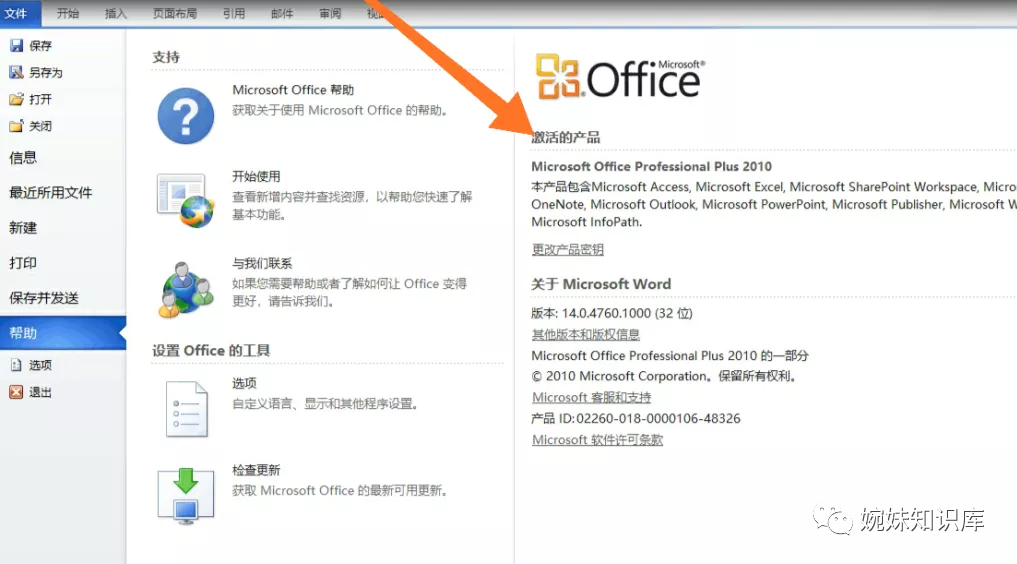Click the '检查更新' heading text
Viewport: 1017px width, 564px height.
(x=256, y=470)
